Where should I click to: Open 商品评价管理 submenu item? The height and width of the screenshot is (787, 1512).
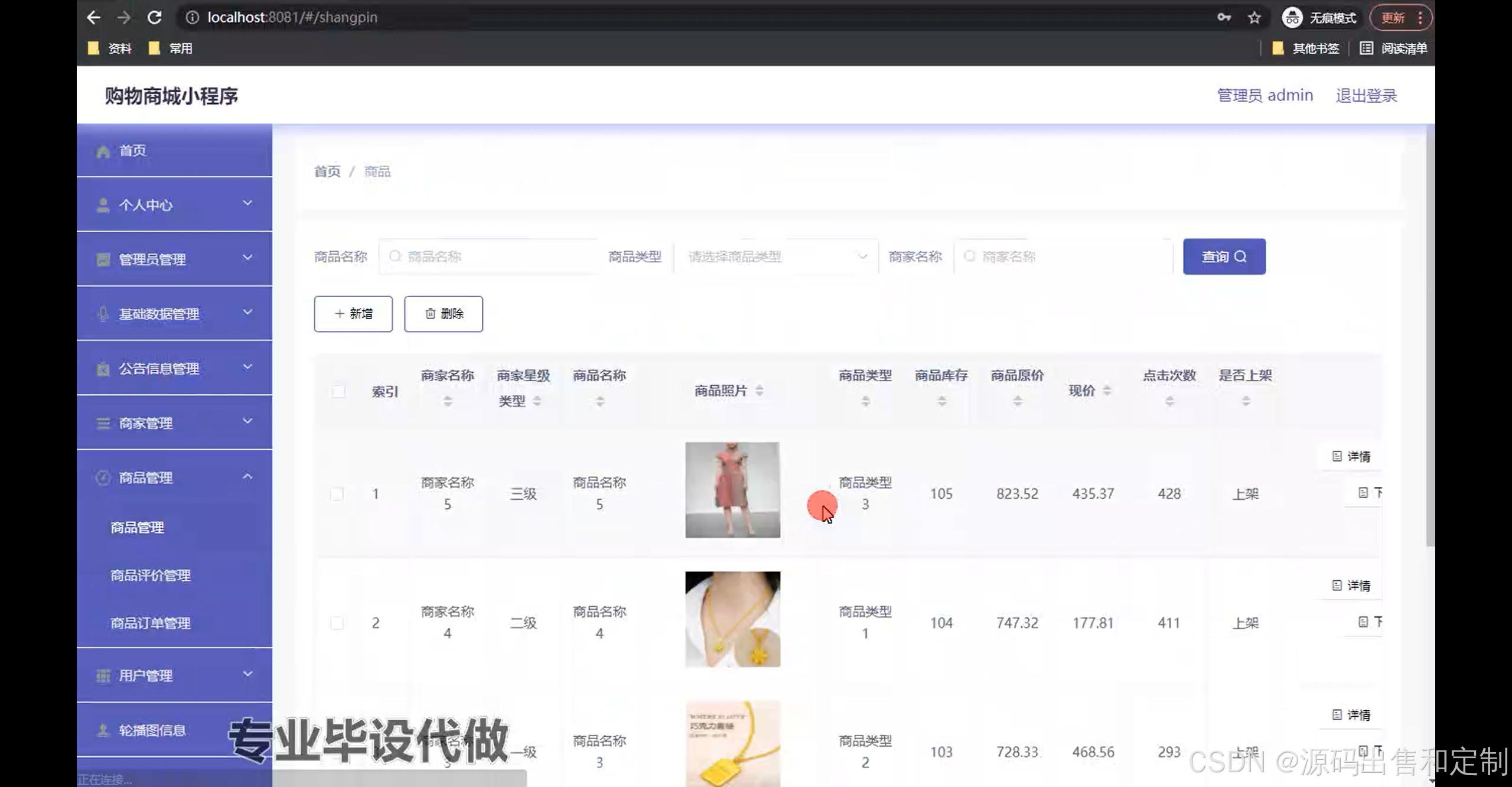[x=151, y=575]
